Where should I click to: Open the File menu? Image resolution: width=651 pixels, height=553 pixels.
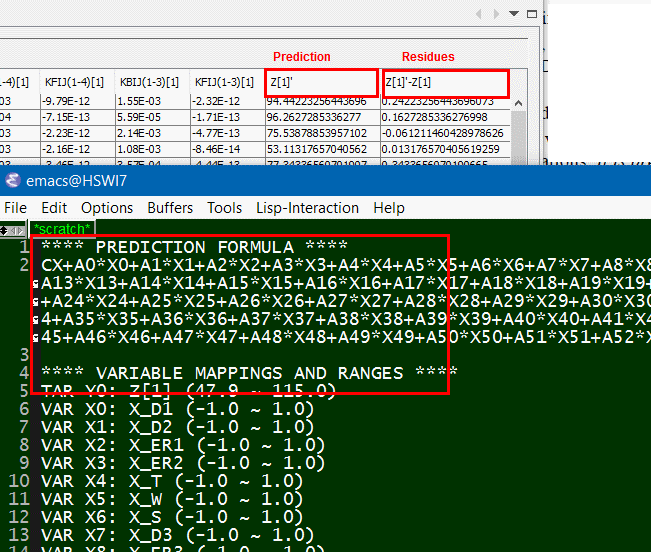[15, 208]
